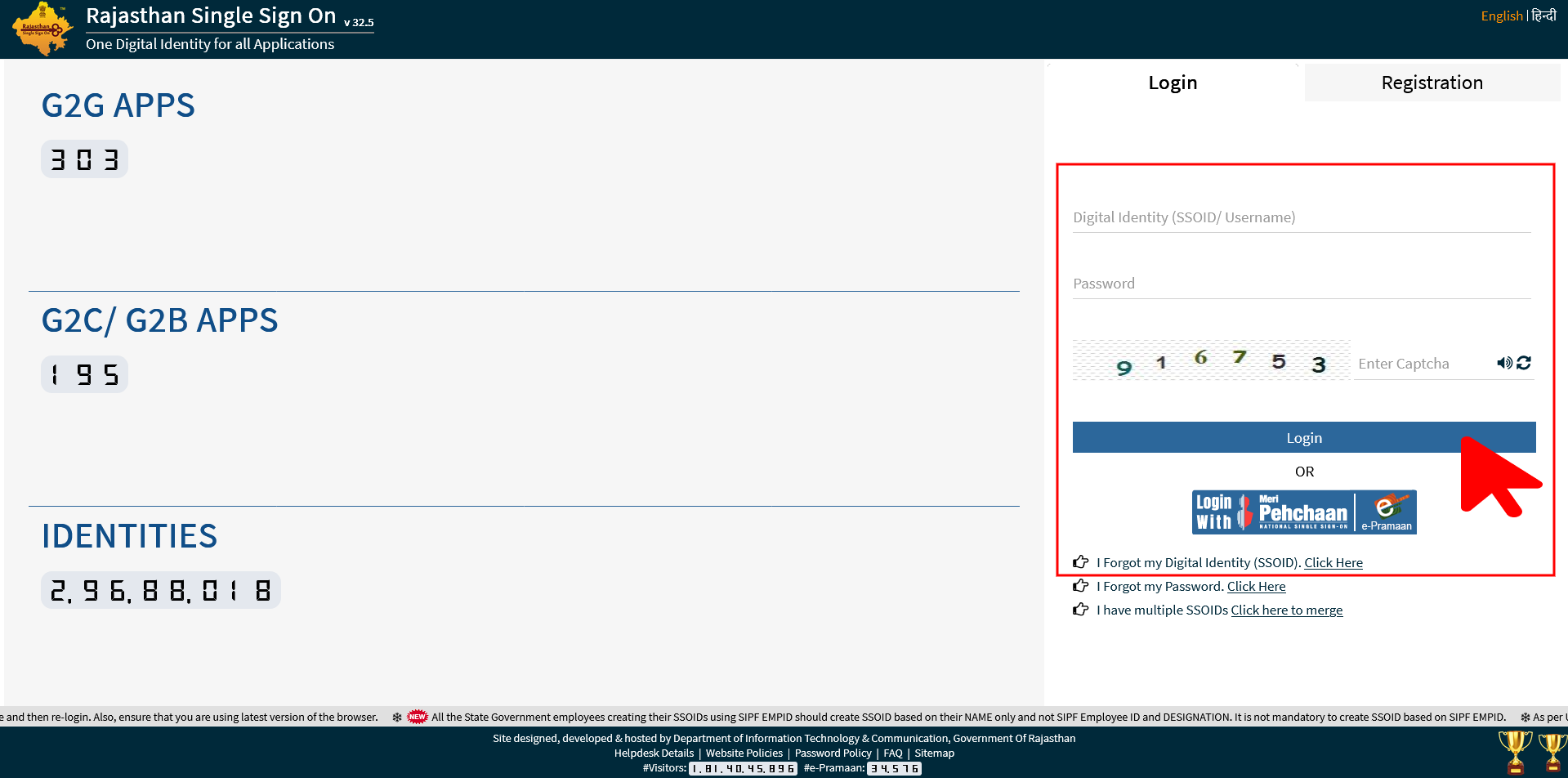Open the FAQ link in the footer
This screenshot has width=1568, height=778.
892,753
